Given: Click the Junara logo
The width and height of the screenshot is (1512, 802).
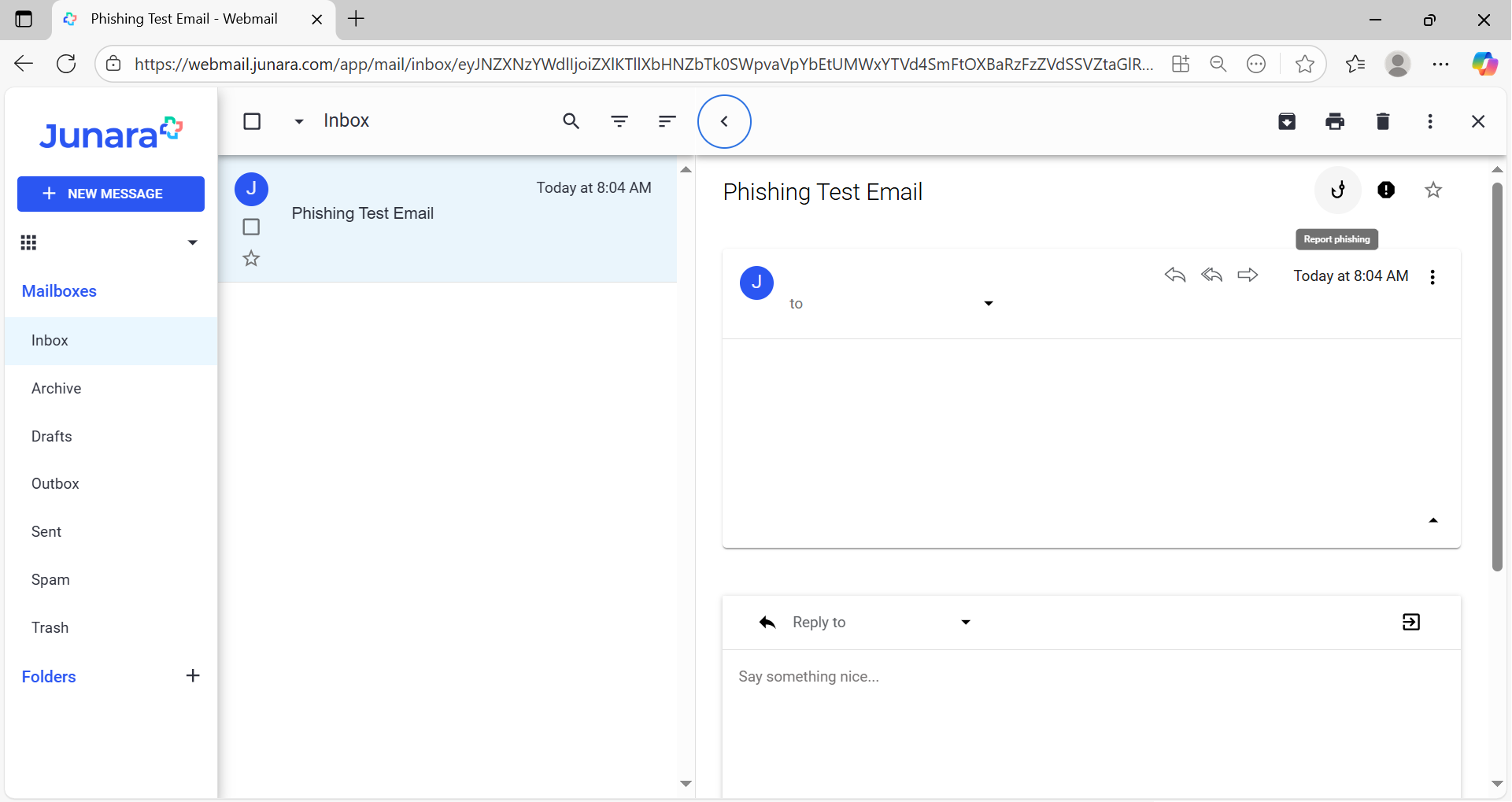Looking at the screenshot, I should coord(111,133).
